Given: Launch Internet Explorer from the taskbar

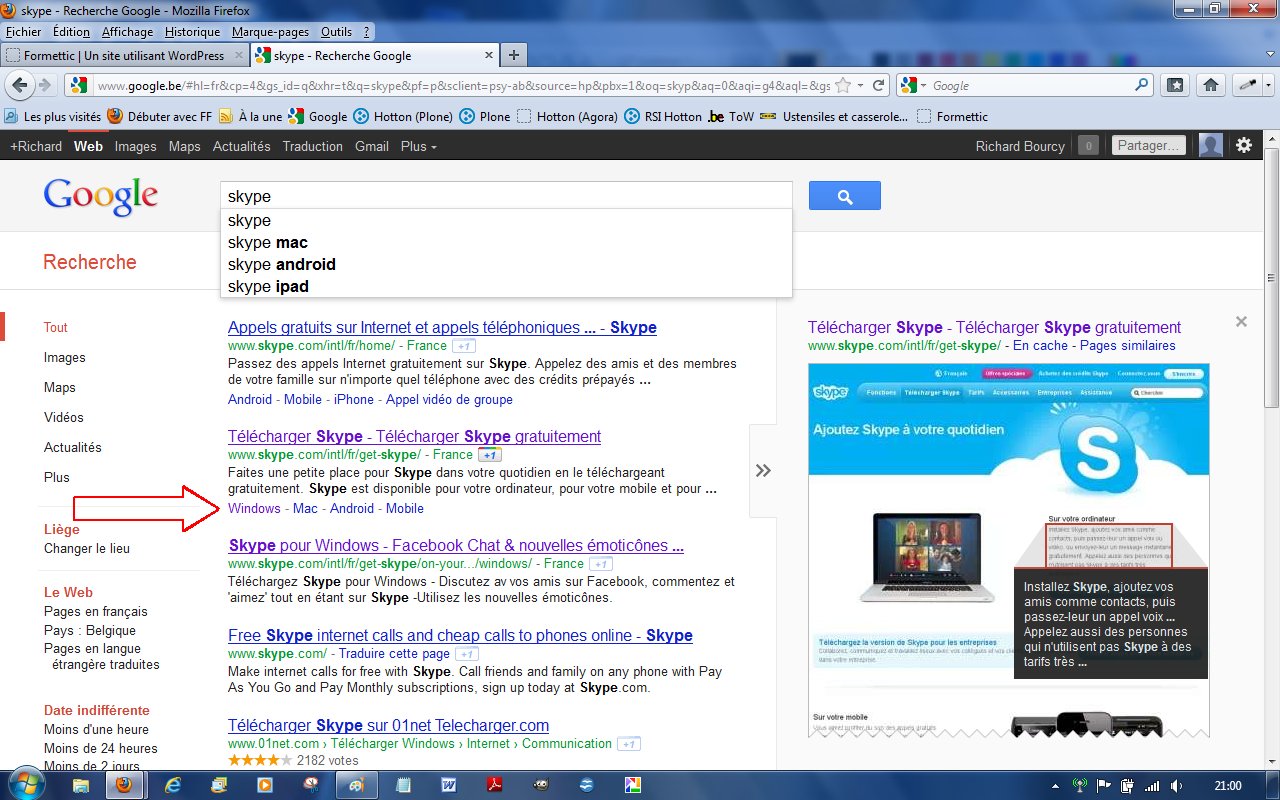Looking at the screenshot, I should click(x=172, y=785).
